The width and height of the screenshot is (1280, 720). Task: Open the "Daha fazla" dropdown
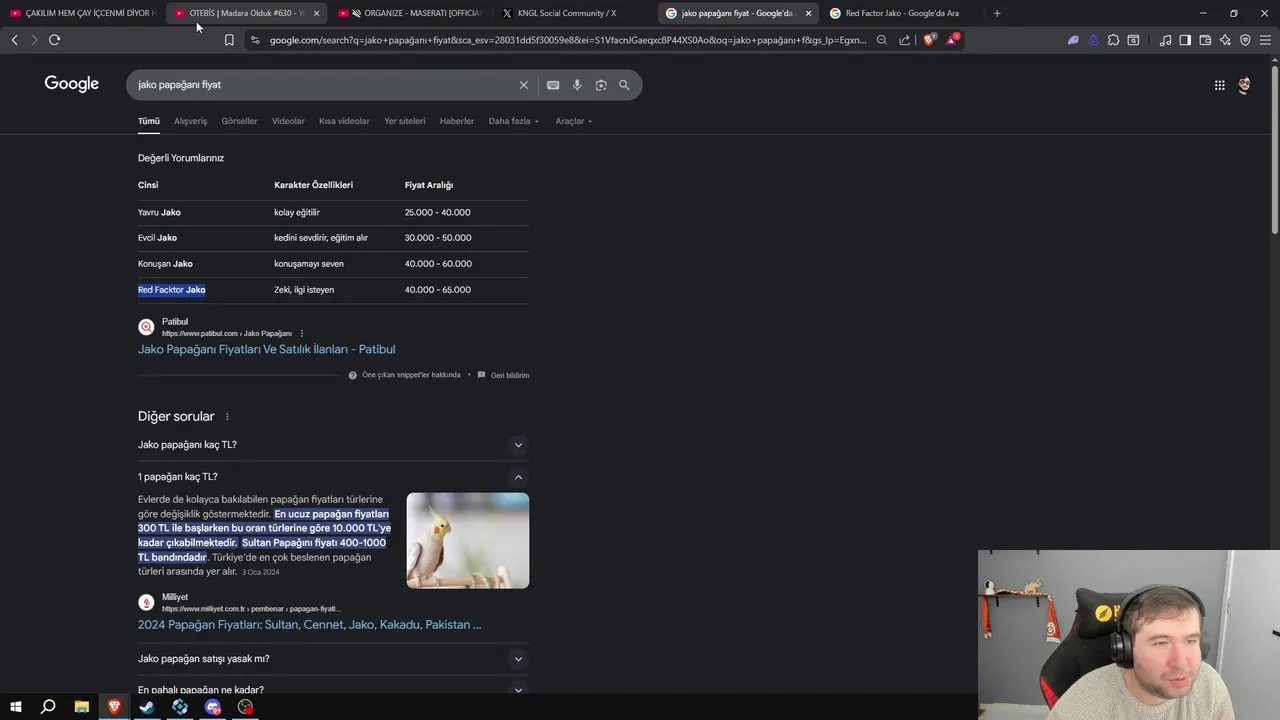(x=513, y=121)
